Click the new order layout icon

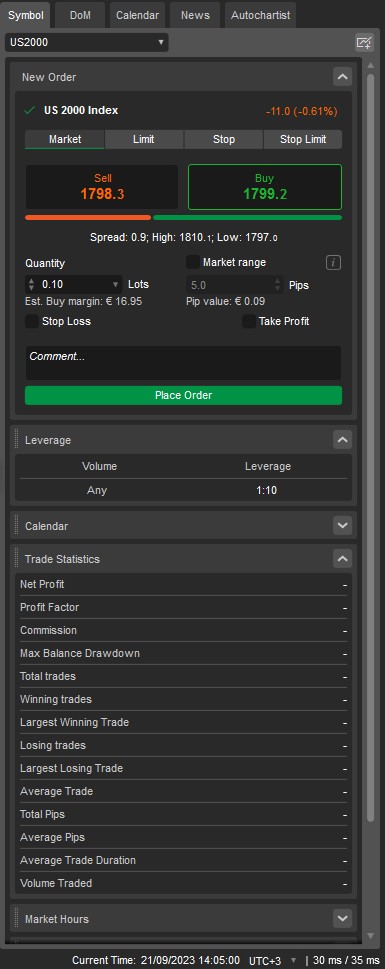tap(364, 43)
